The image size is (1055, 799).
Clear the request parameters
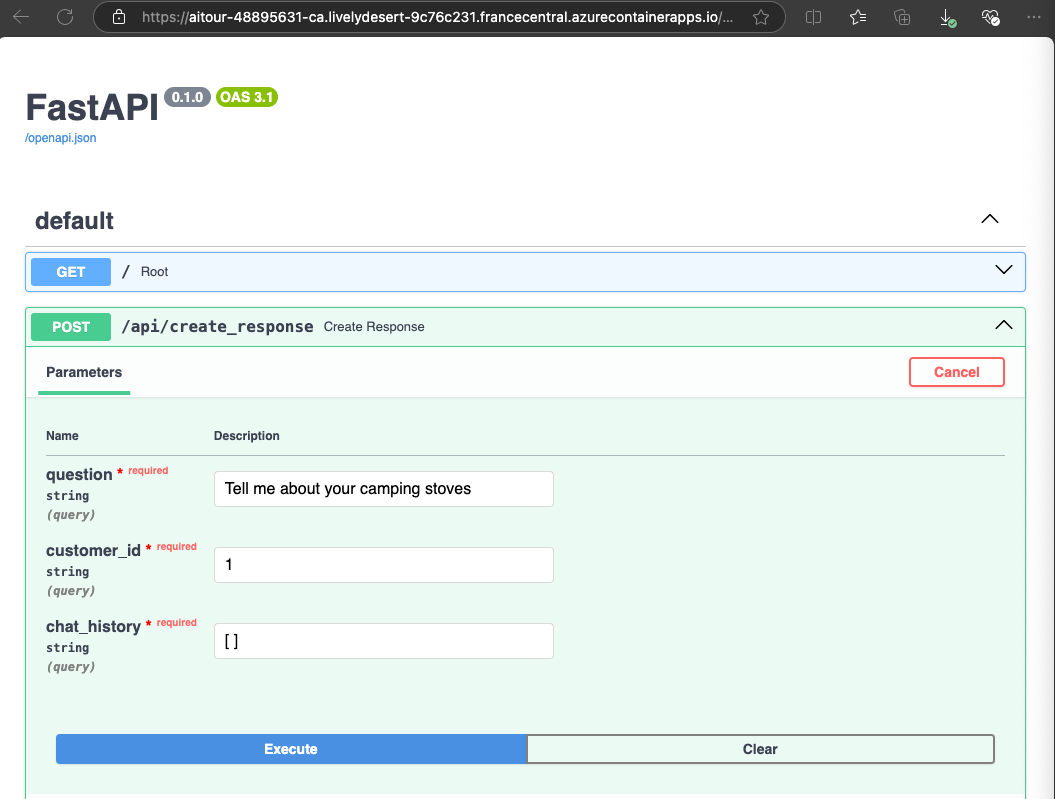[760, 749]
